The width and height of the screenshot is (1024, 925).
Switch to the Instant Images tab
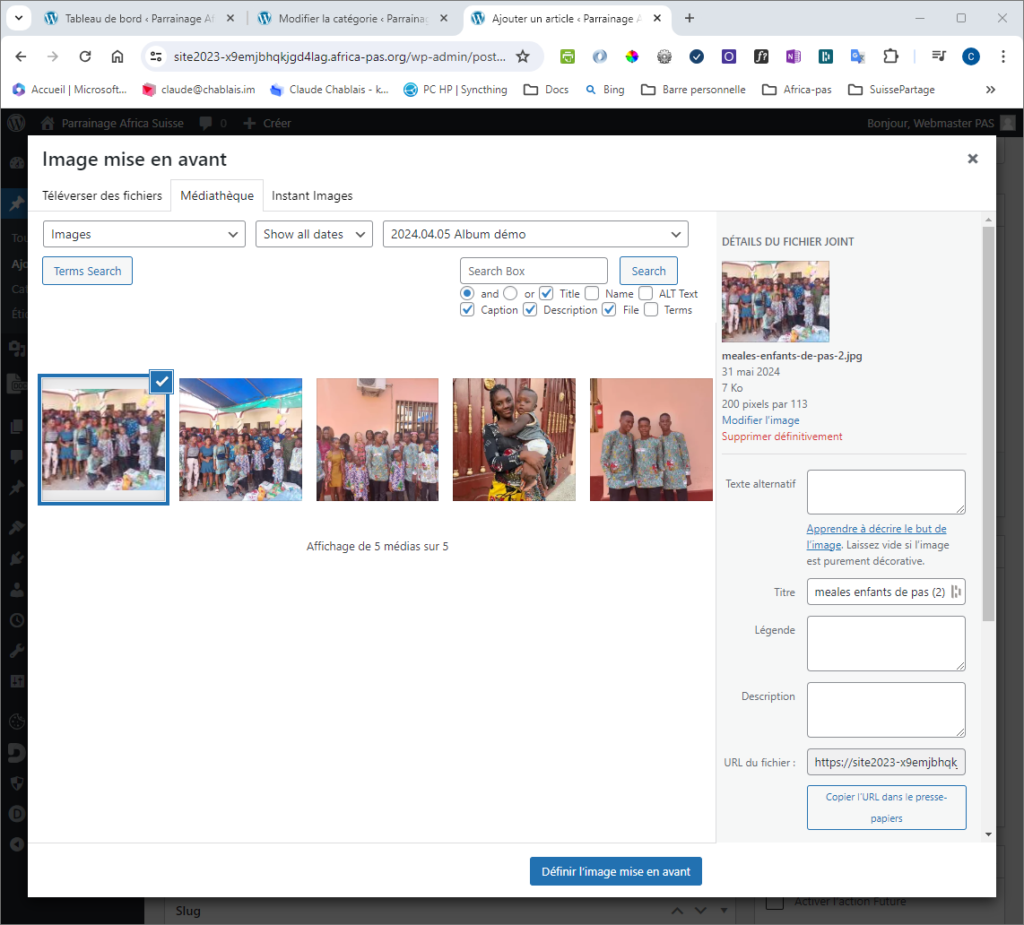312,196
